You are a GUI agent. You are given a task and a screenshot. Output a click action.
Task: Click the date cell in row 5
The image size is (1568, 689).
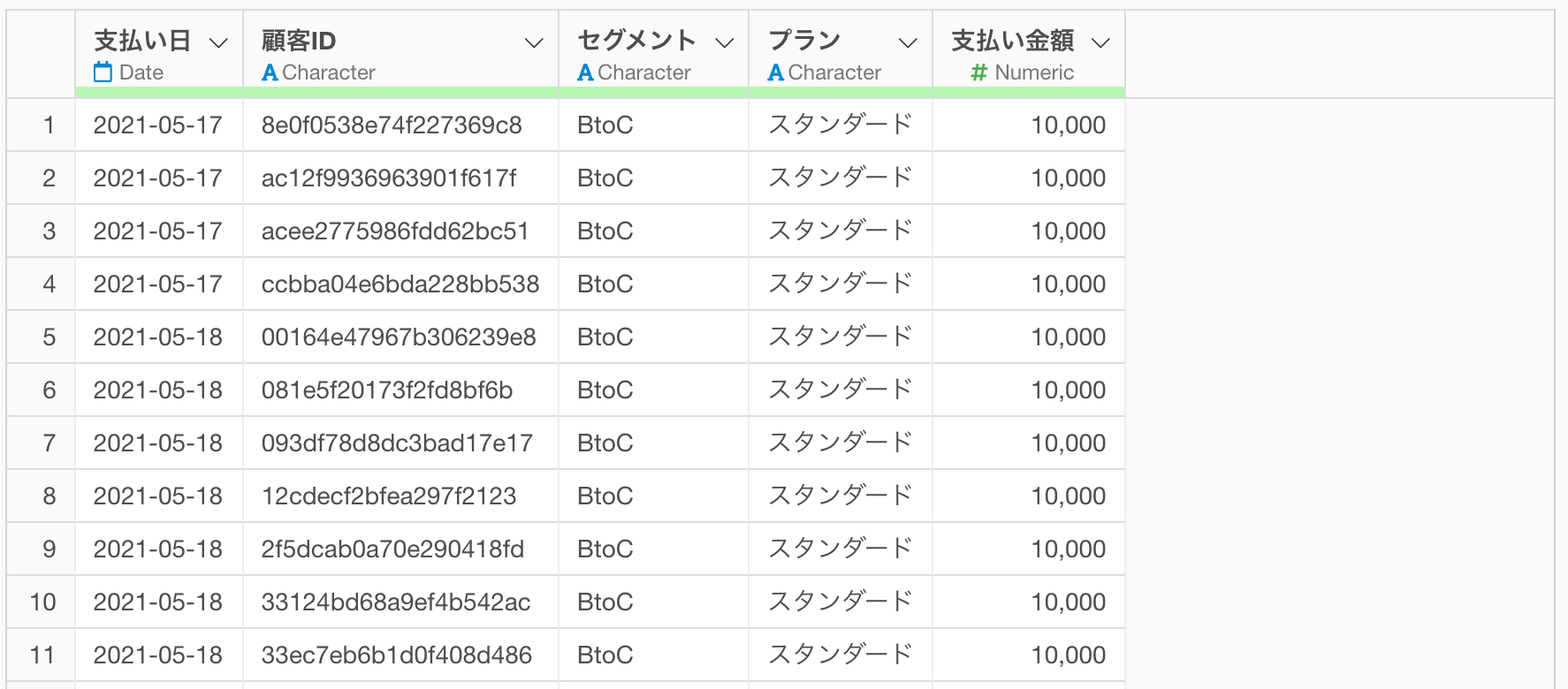(157, 337)
